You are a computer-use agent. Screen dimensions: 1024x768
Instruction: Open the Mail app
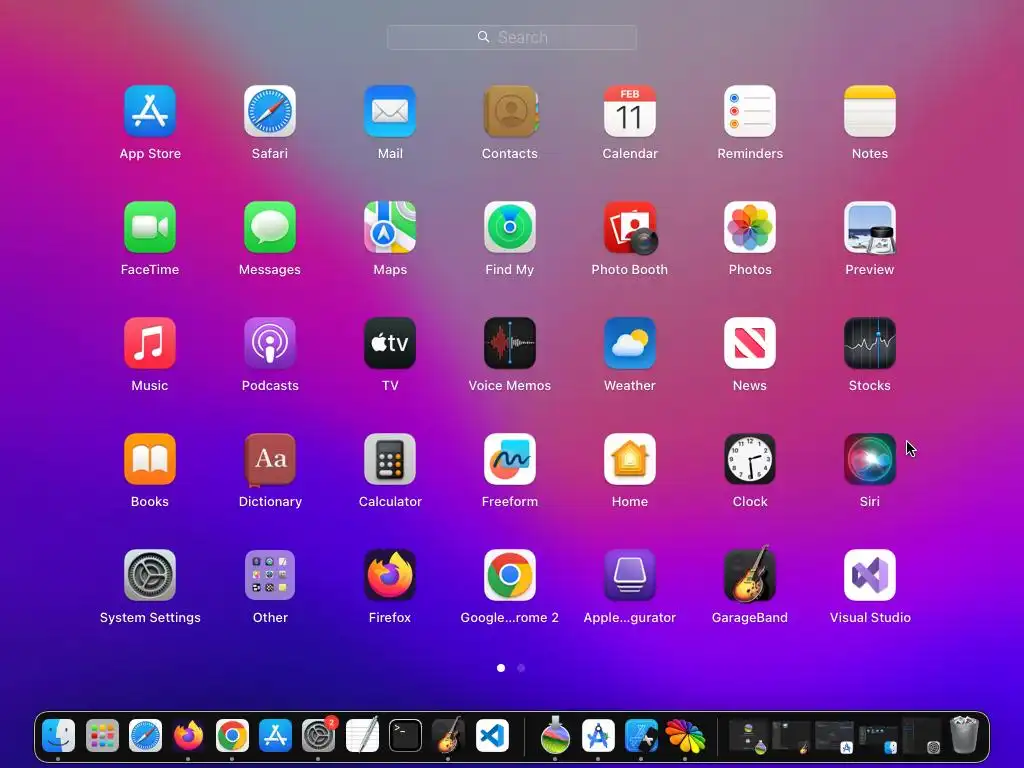point(390,111)
